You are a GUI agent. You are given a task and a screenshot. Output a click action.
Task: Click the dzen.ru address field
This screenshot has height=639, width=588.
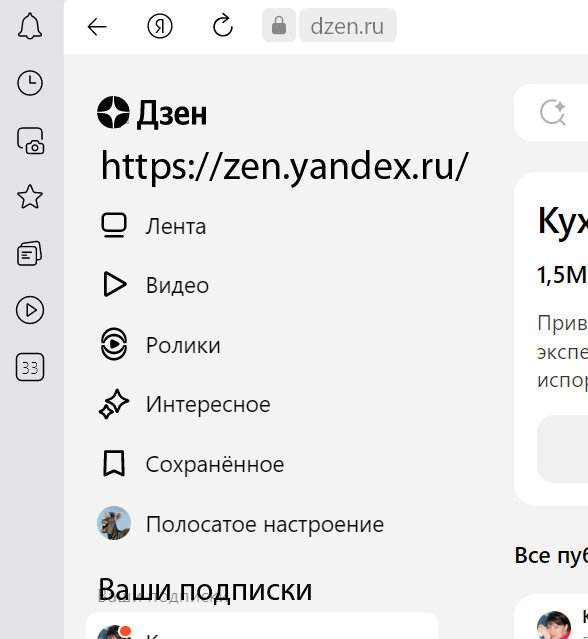pos(348,26)
